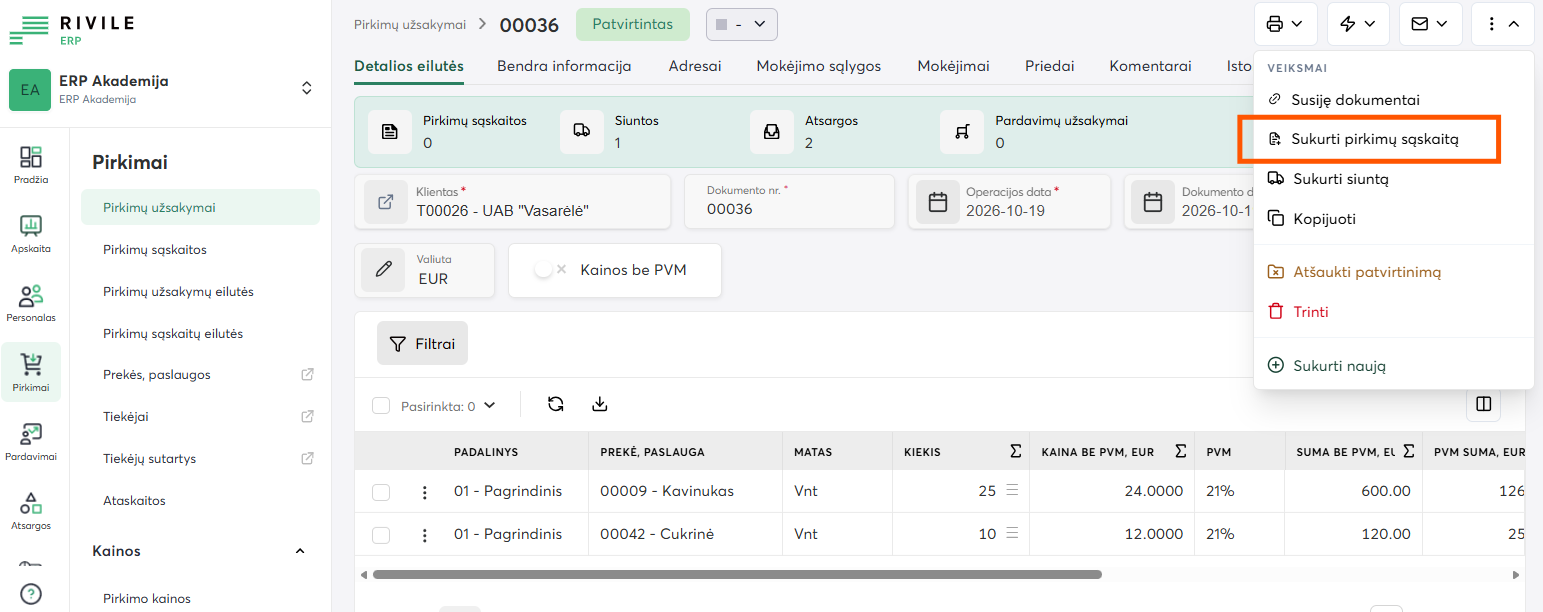Click the Filtrai filter button
This screenshot has height=612, width=1543.
tap(422, 343)
